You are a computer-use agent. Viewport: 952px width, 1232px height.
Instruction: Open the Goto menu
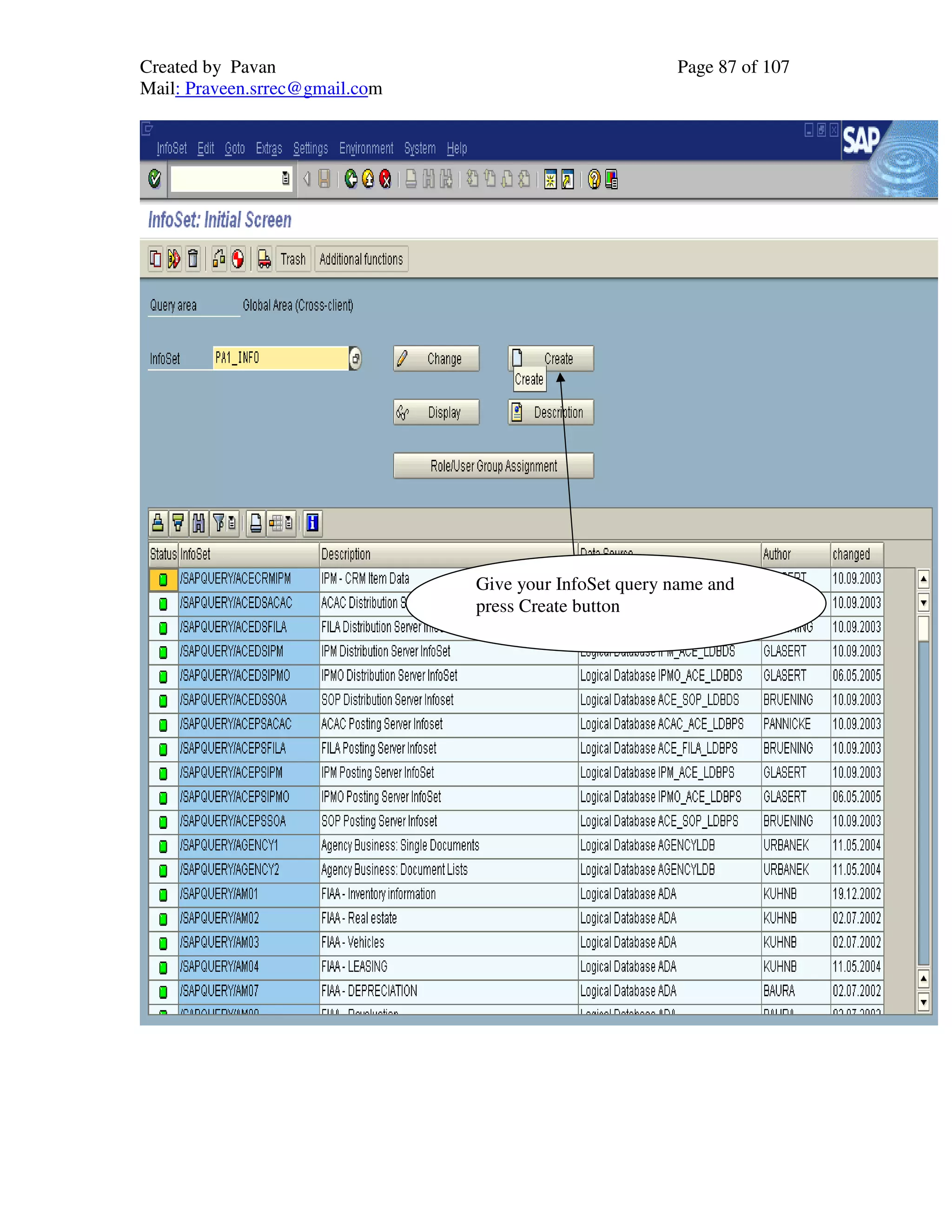tap(235, 148)
